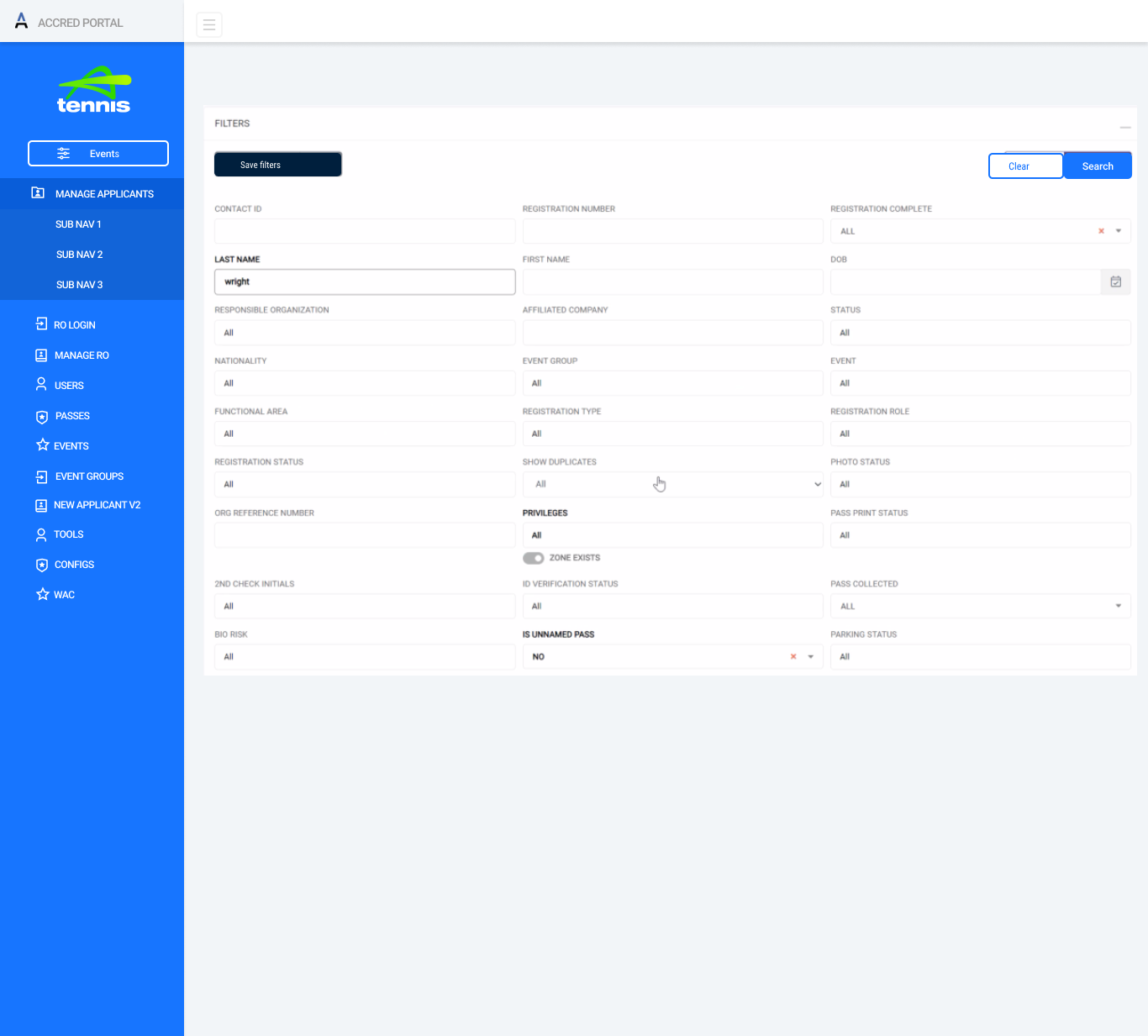Clear the Registration Complete selection with the red x
This screenshot has height=1036, width=1148.
click(x=1101, y=231)
